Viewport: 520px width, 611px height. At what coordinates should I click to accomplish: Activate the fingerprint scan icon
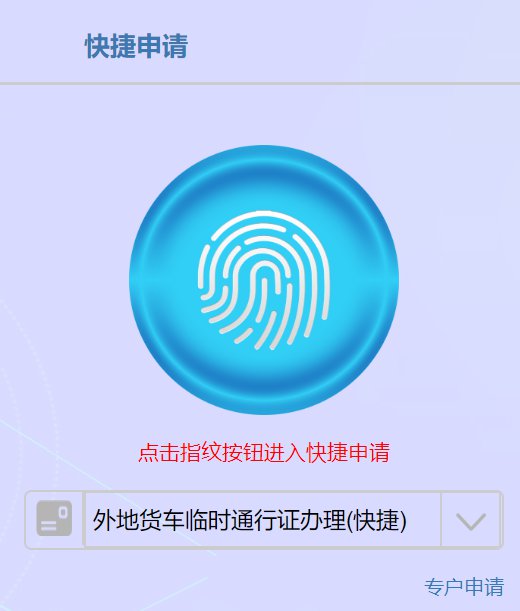[264, 281]
